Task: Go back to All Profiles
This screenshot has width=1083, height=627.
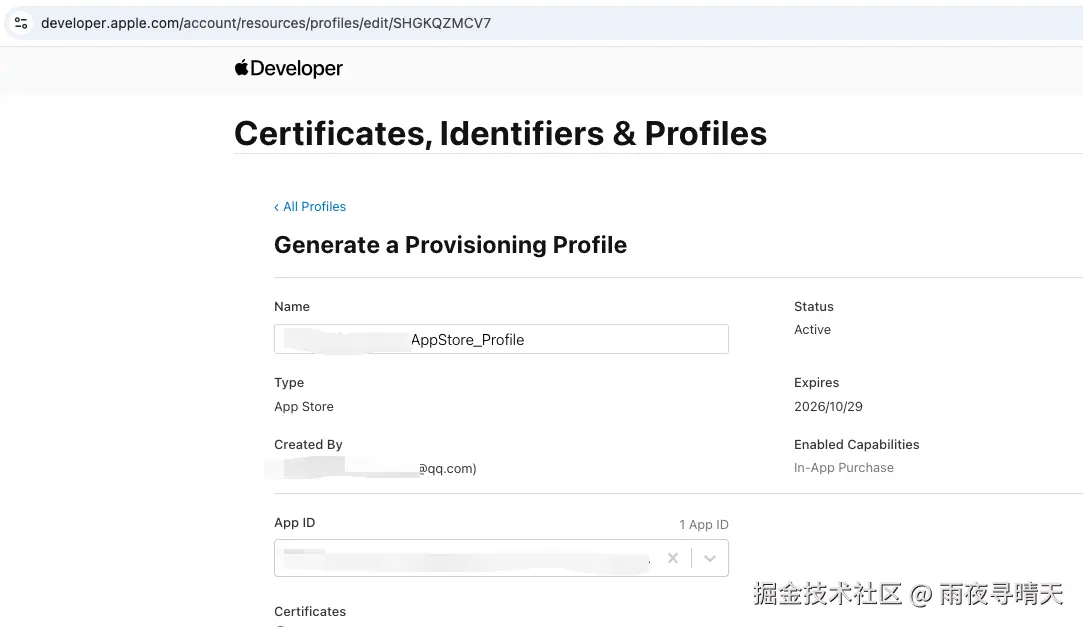Action: (x=310, y=206)
